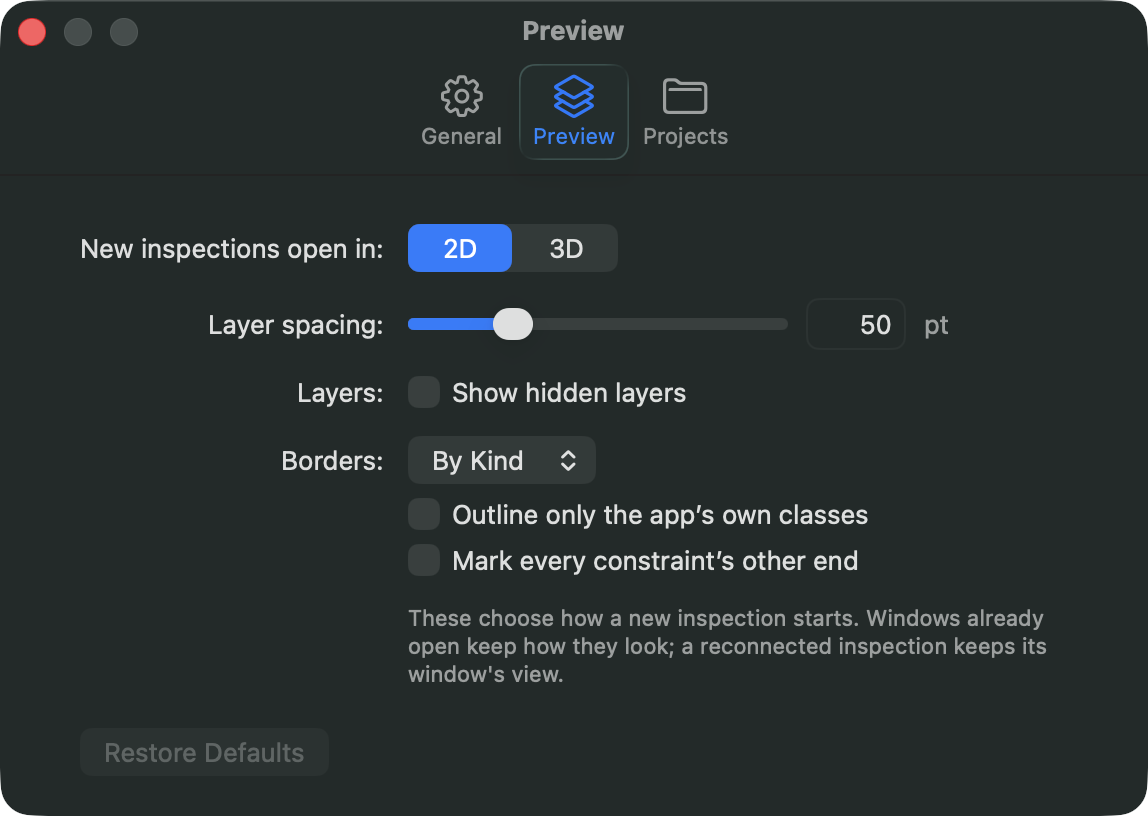Image resolution: width=1148 pixels, height=816 pixels.
Task: Click the Restore Defaults button
Action: [x=204, y=752]
